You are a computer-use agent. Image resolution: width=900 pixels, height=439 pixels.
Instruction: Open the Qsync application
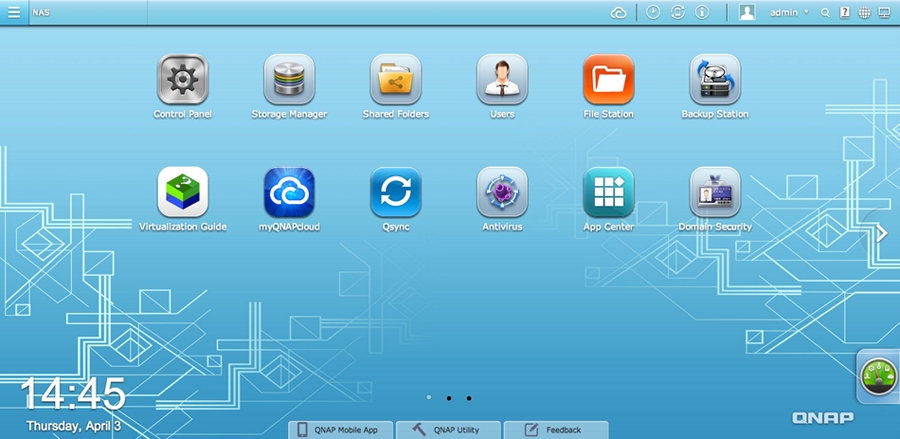pos(395,192)
